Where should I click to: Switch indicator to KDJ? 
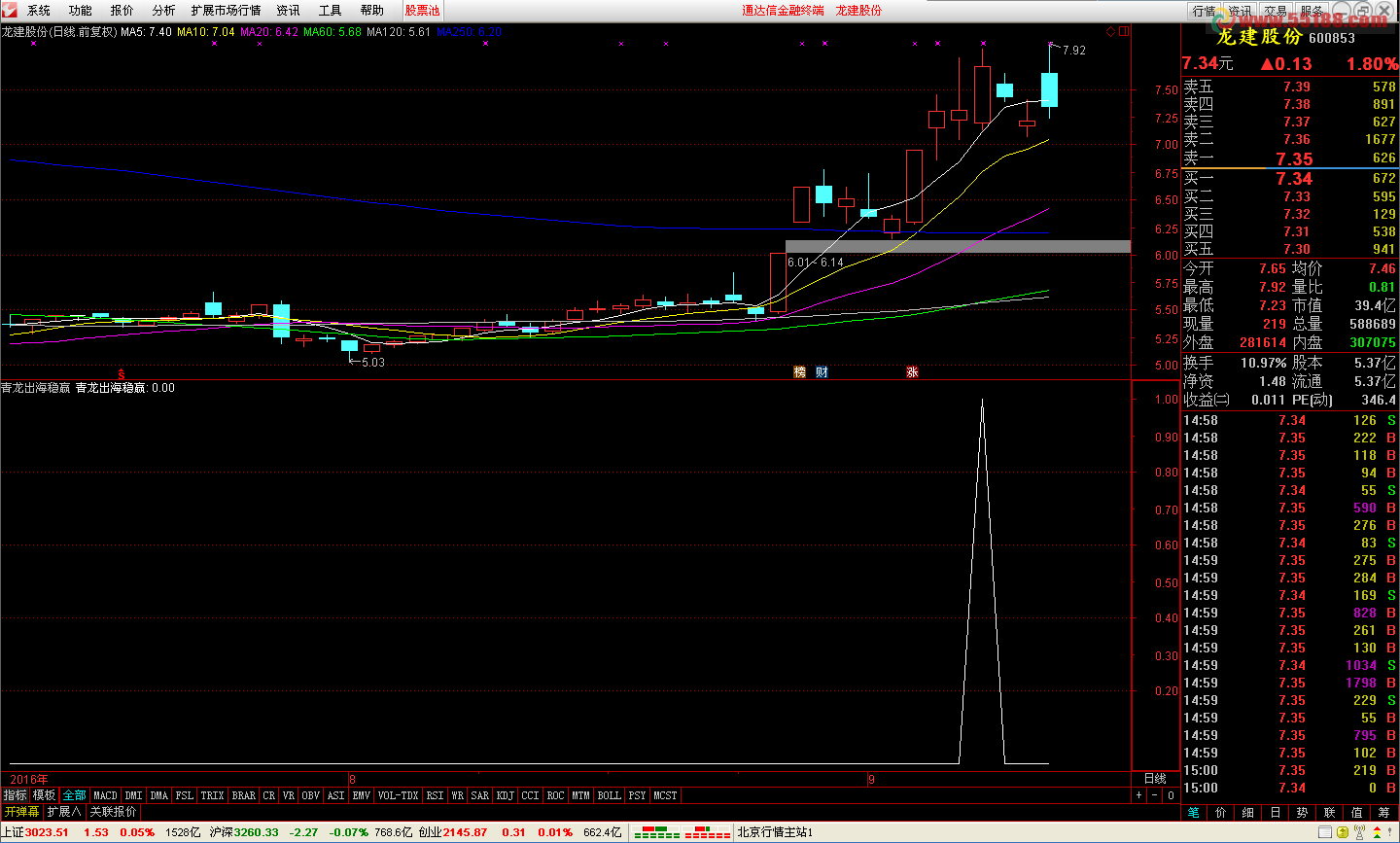click(506, 795)
